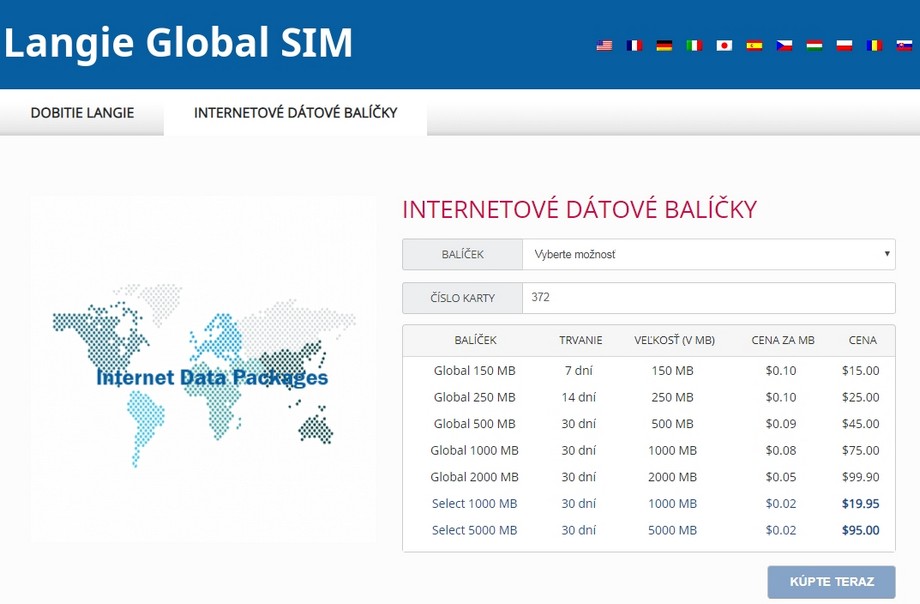Select the Select 5000 MB package row

pos(649,530)
